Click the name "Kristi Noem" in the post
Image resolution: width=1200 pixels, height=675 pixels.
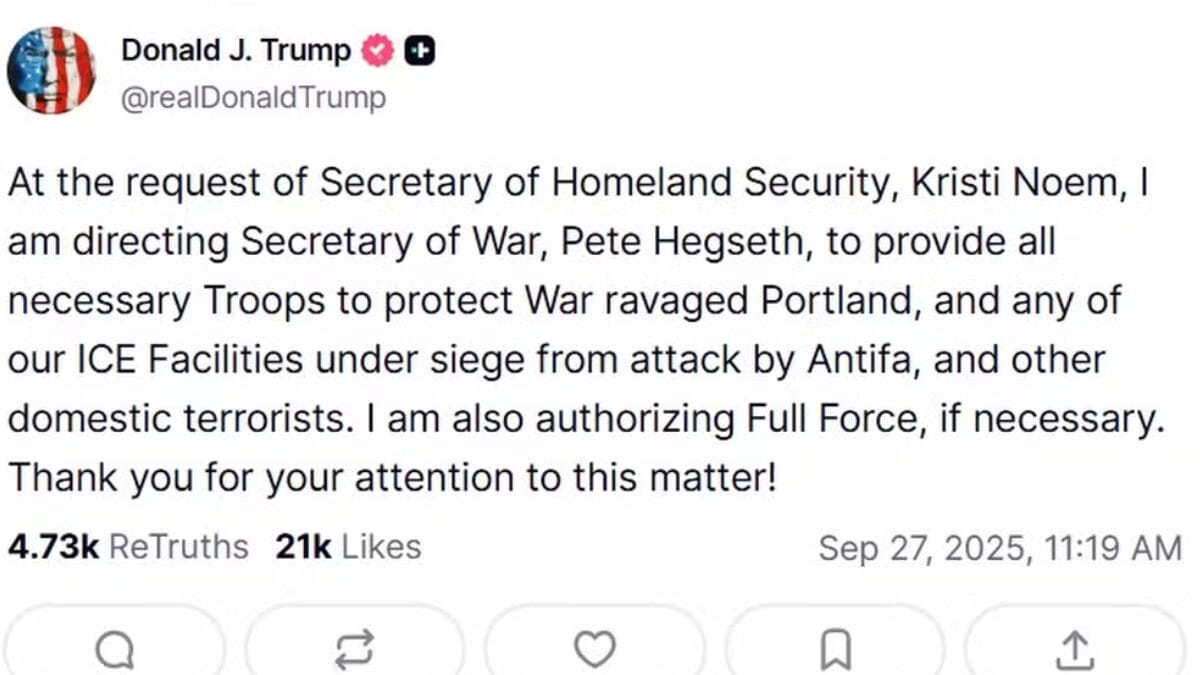coord(1015,185)
